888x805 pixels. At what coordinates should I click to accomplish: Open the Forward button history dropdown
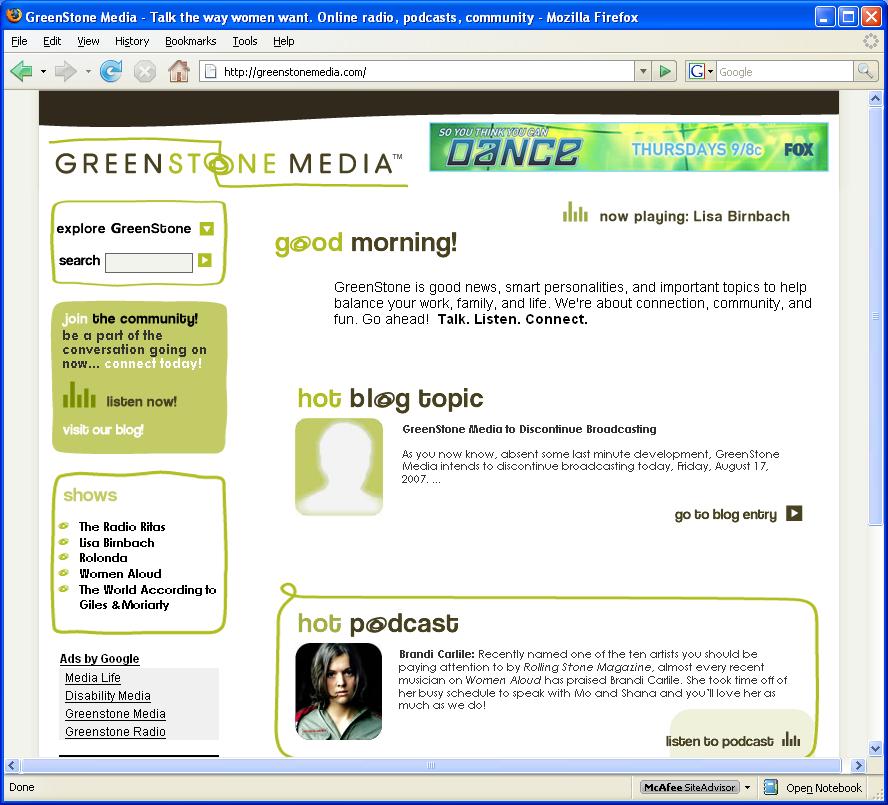coord(88,72)
